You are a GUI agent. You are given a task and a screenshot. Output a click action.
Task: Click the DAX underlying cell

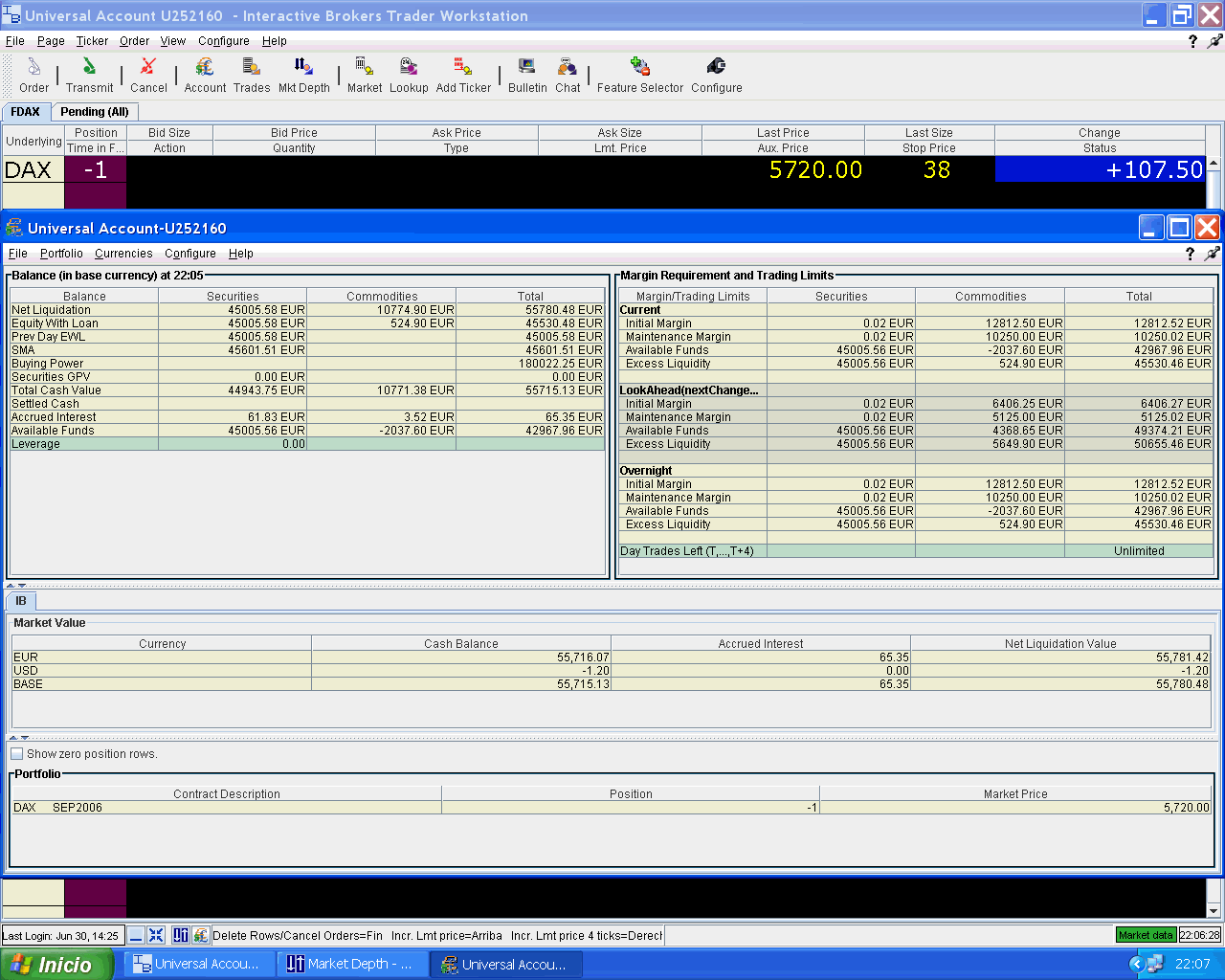click(x=33, y=169)
